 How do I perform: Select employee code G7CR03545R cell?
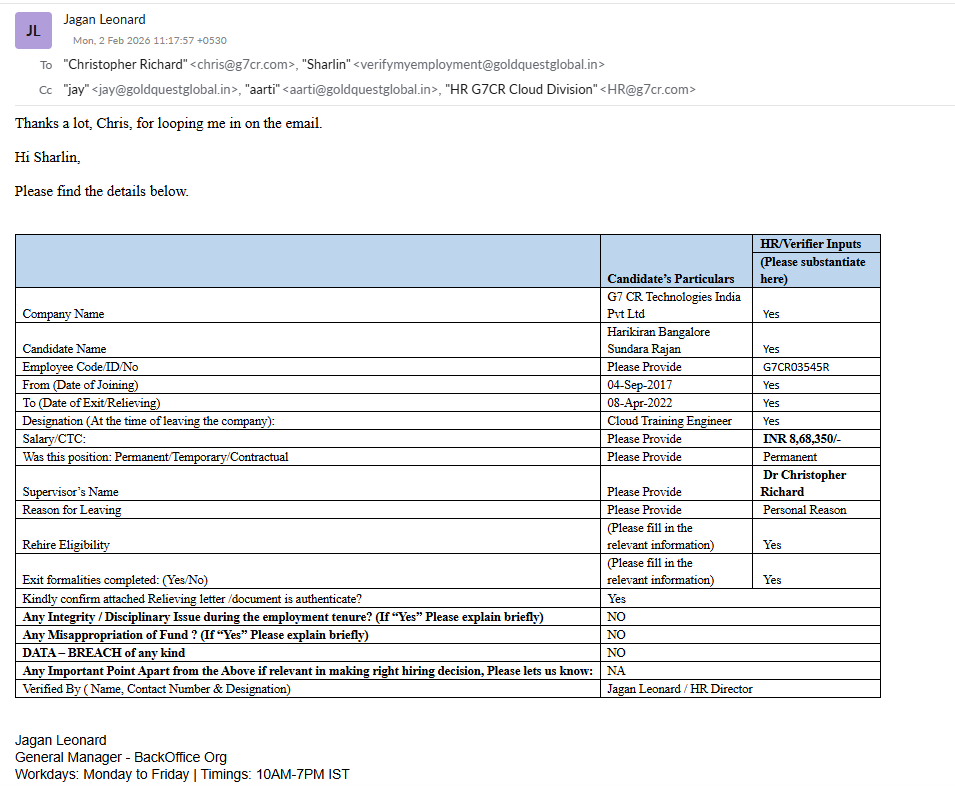[x=795, y=367]
